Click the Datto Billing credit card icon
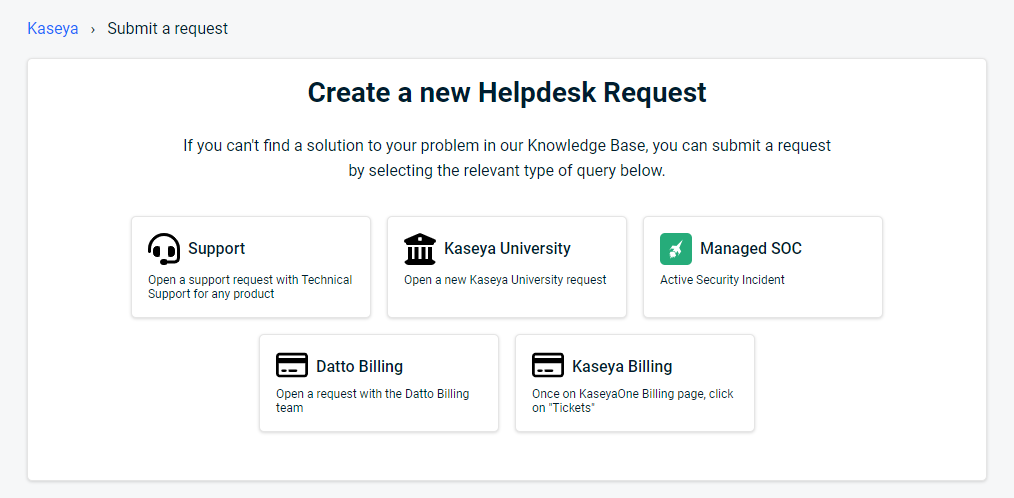Viewport: 1014px width, 498px height. (292, 365)
